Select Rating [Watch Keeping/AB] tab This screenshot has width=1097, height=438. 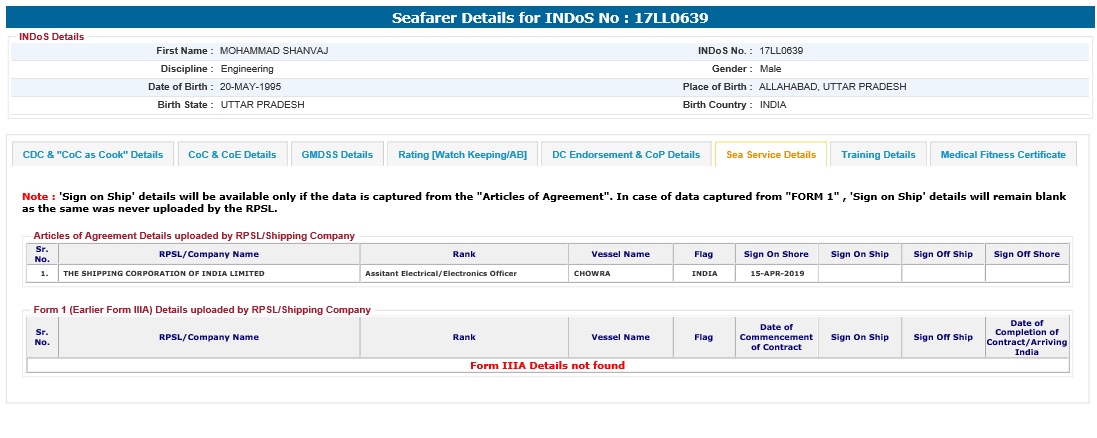(462, 155)
